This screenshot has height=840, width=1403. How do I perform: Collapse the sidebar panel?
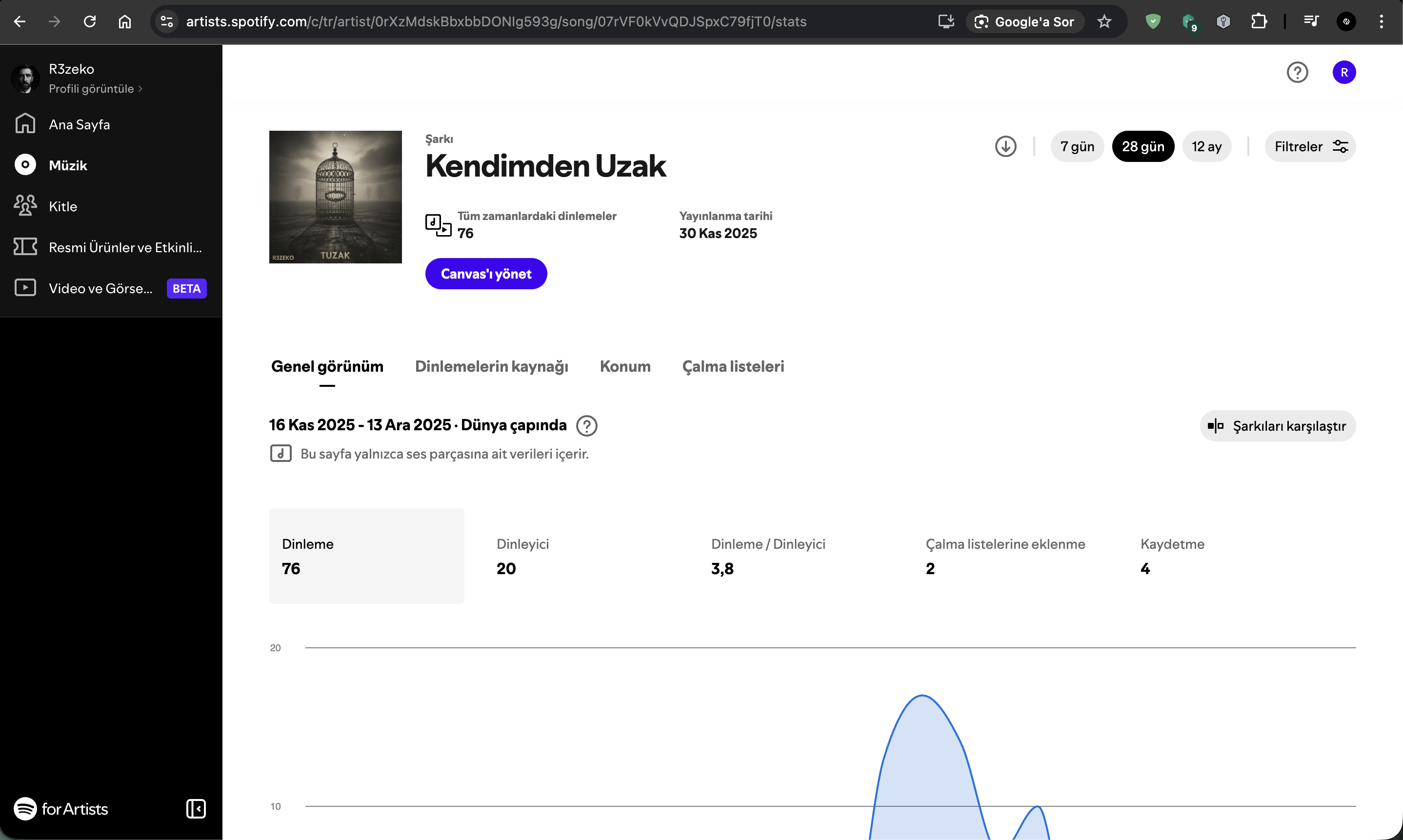point(196,808)
